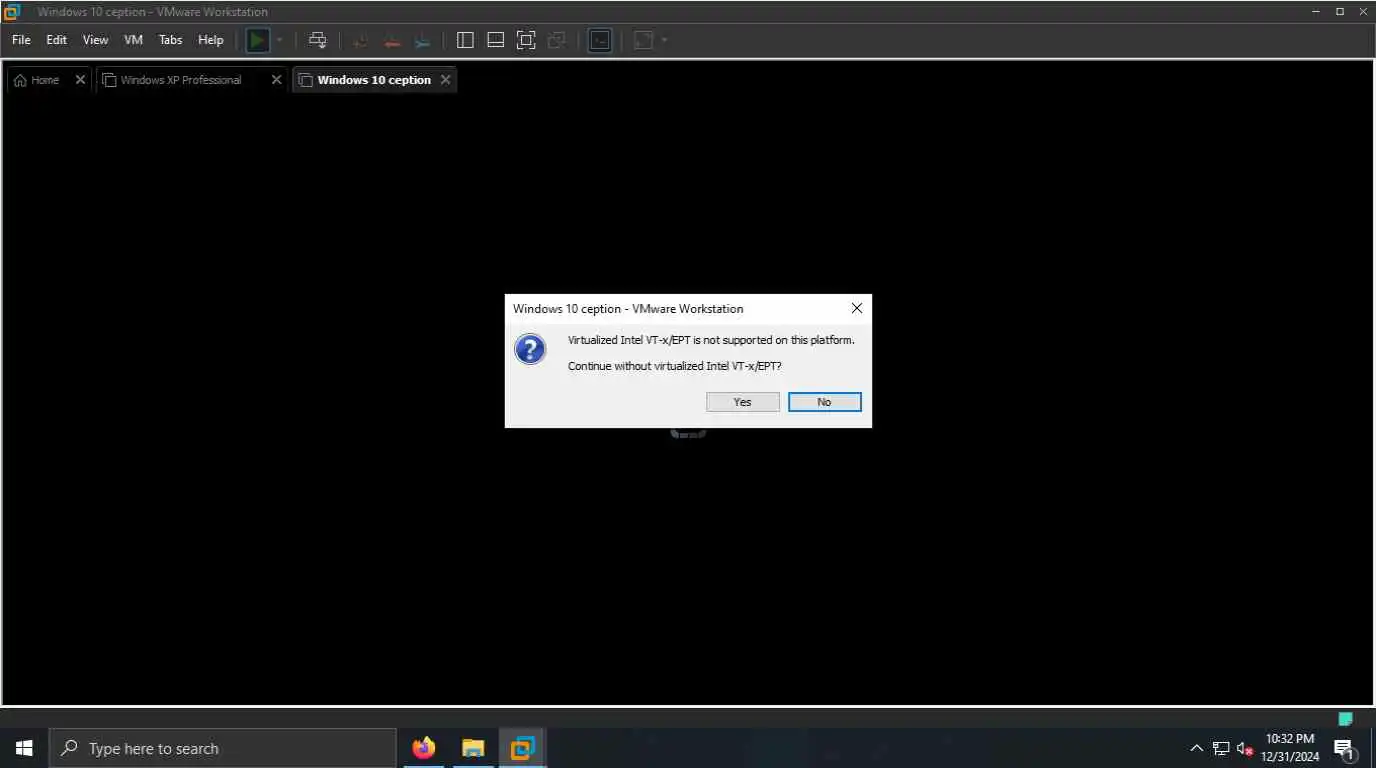Open the Edit menu
The height and width of the screenshot is (768, 1376).
click(56, 40)
